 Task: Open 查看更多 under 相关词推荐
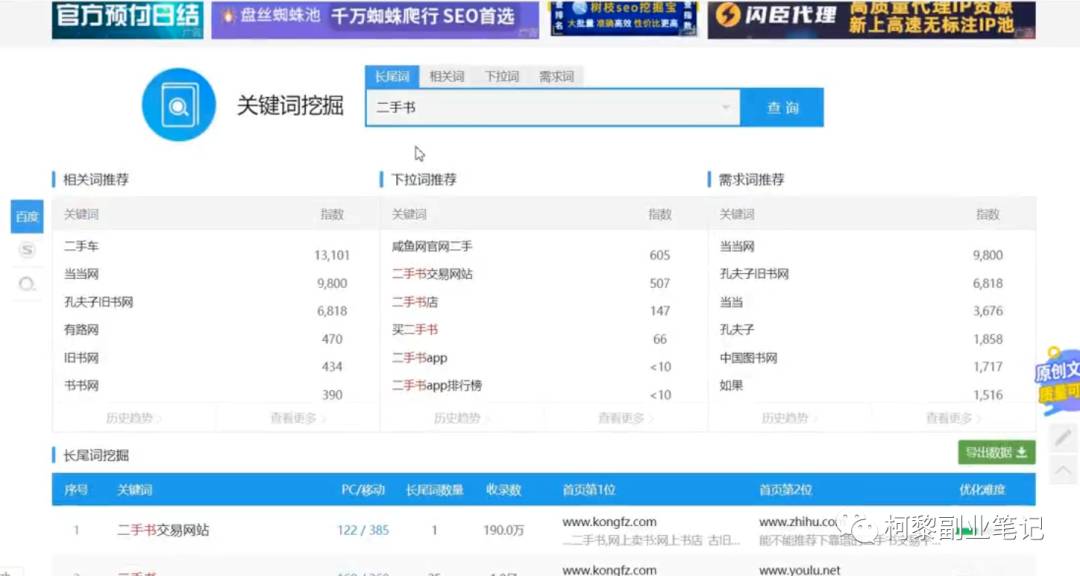click(298, 418)
